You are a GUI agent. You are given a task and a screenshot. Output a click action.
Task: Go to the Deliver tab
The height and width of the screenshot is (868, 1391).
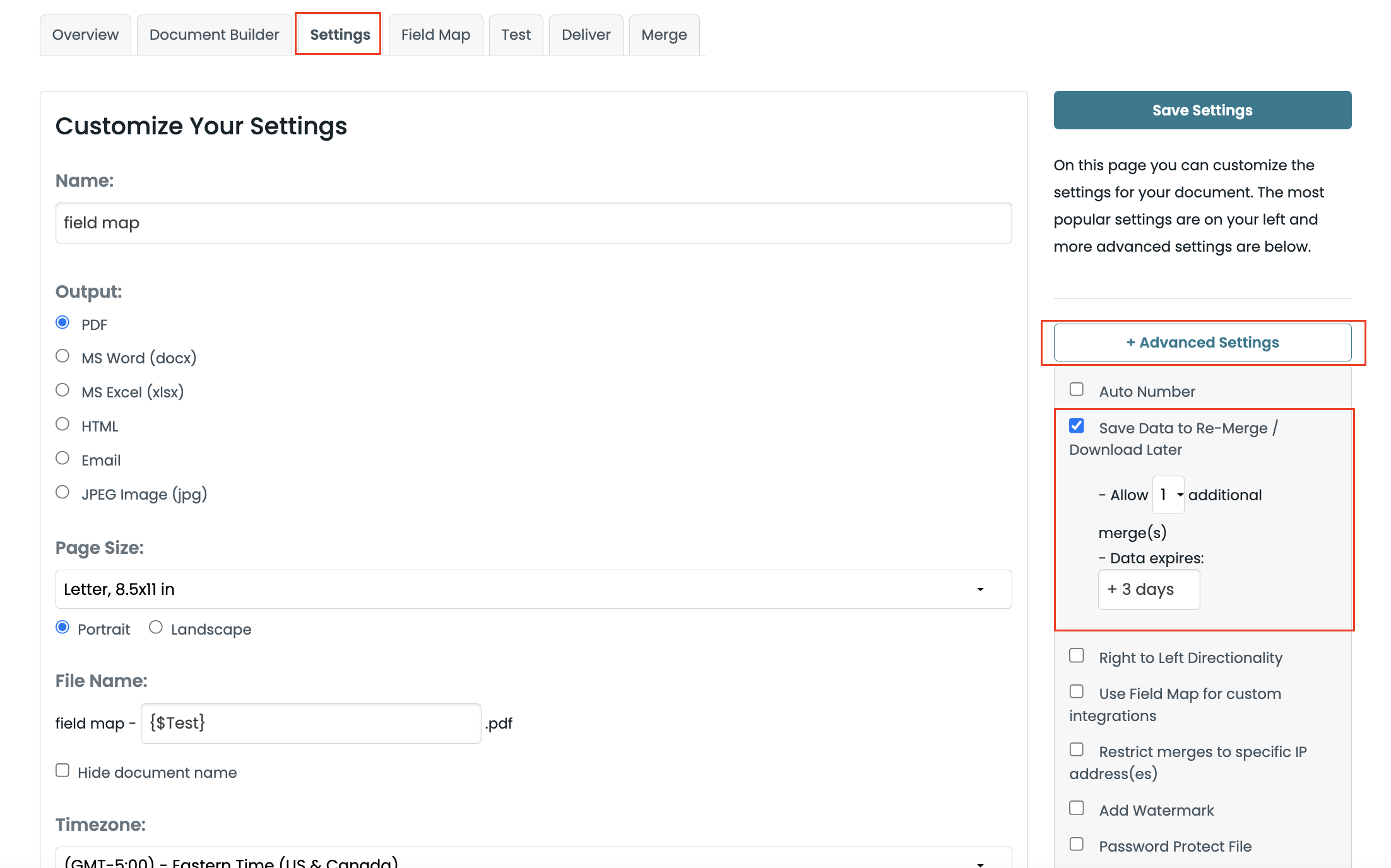pos(586,35)
